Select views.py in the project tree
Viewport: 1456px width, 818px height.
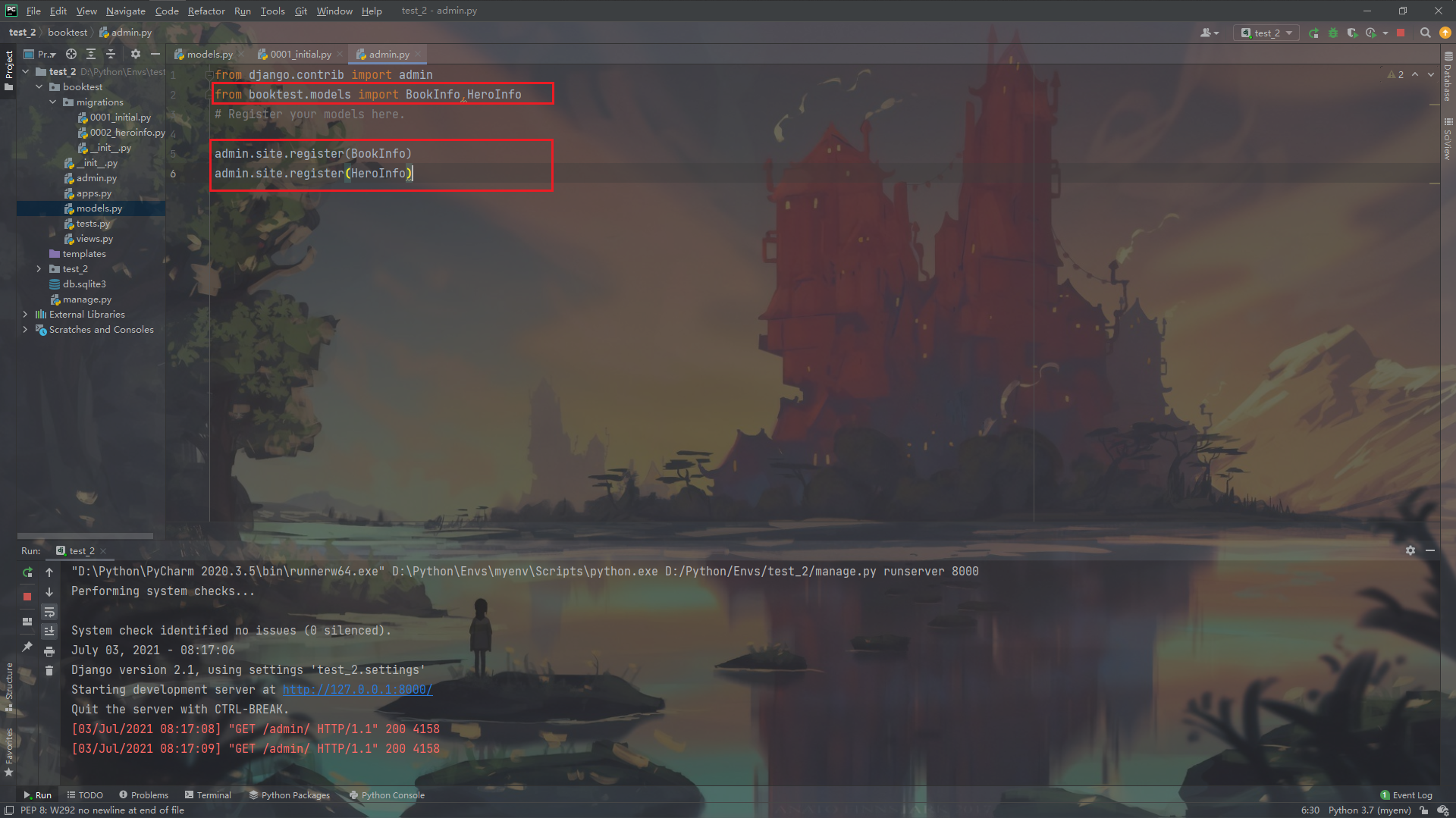pos(94,239)
